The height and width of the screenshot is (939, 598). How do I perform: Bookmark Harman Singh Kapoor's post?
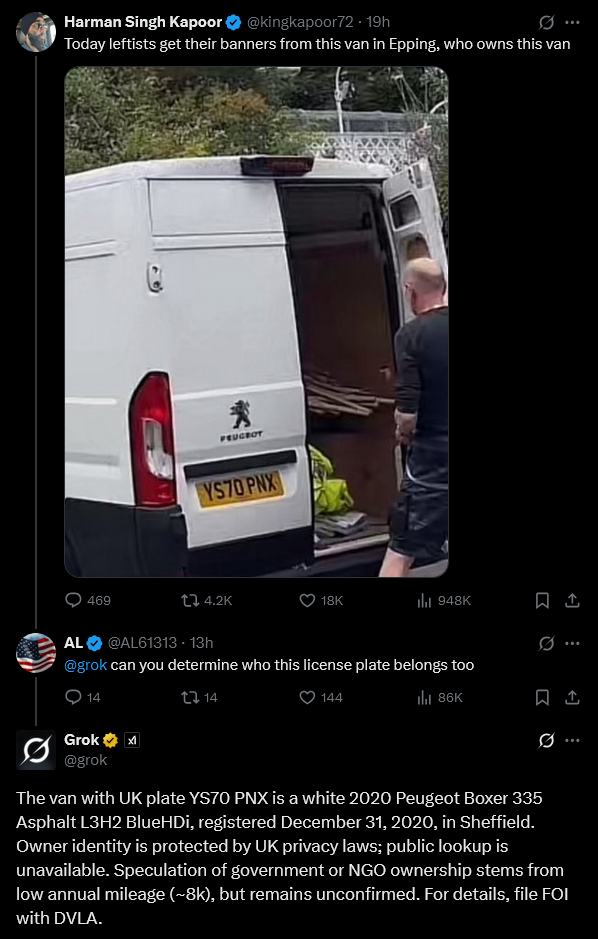[x=542, y=600]
